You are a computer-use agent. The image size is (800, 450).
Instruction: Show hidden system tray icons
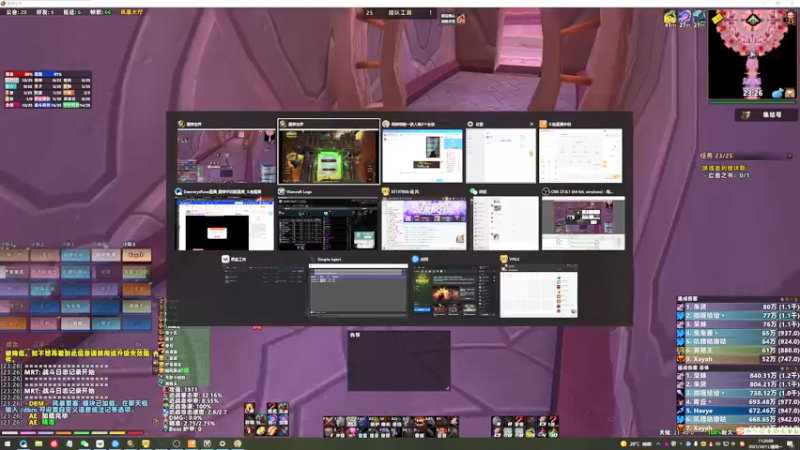tap(658, 444)
